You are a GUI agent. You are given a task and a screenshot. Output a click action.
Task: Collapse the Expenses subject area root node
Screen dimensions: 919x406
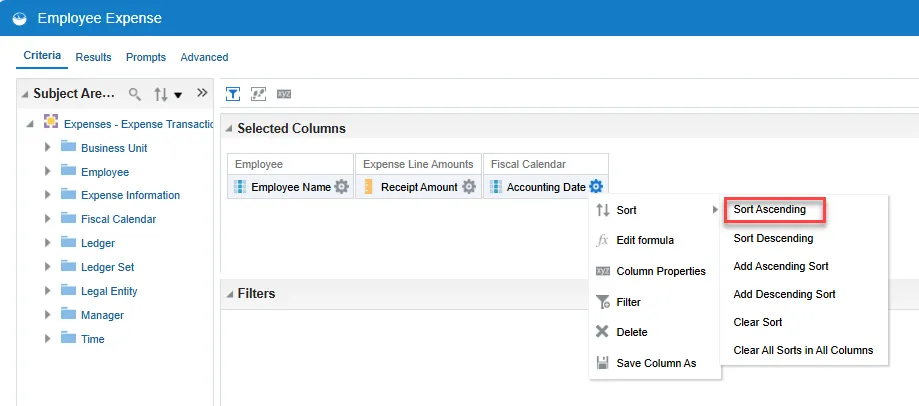coord(30,124)
